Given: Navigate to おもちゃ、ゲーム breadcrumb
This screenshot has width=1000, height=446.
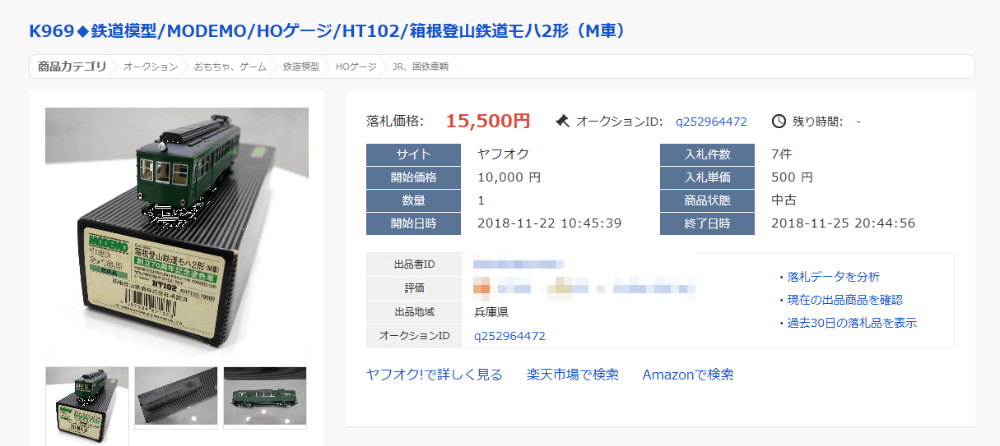Looking at the screenshot, I should [230, 67].
